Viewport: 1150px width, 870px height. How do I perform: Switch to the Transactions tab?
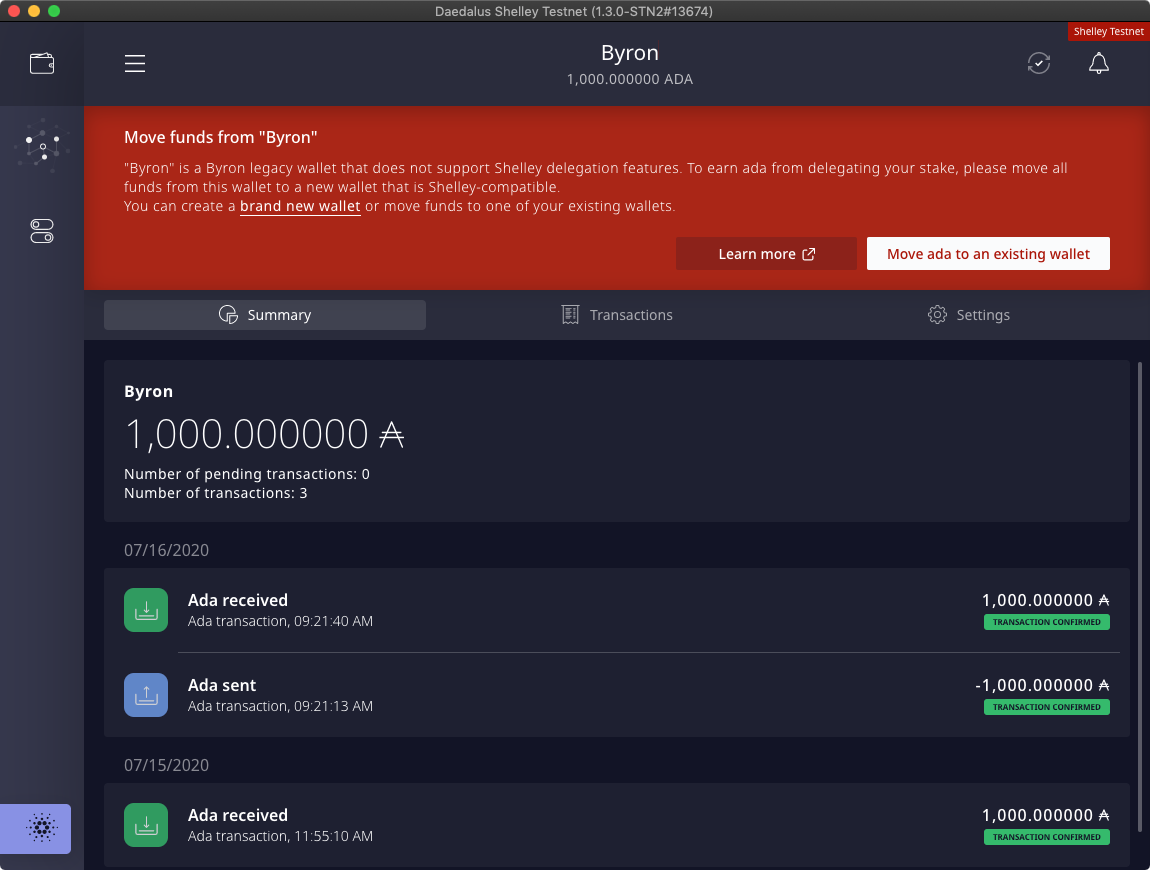[x=617, y=315]
